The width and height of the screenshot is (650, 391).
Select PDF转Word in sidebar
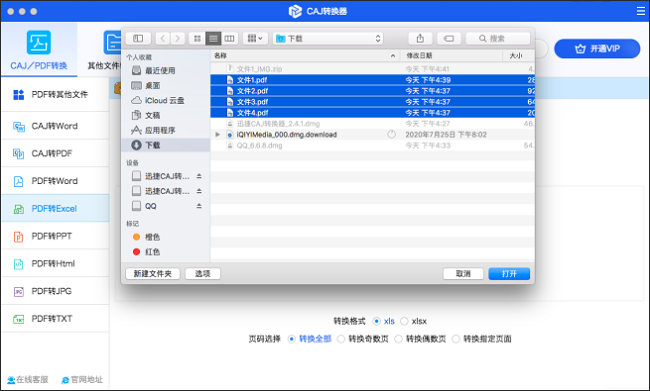(x=55, y=181)
